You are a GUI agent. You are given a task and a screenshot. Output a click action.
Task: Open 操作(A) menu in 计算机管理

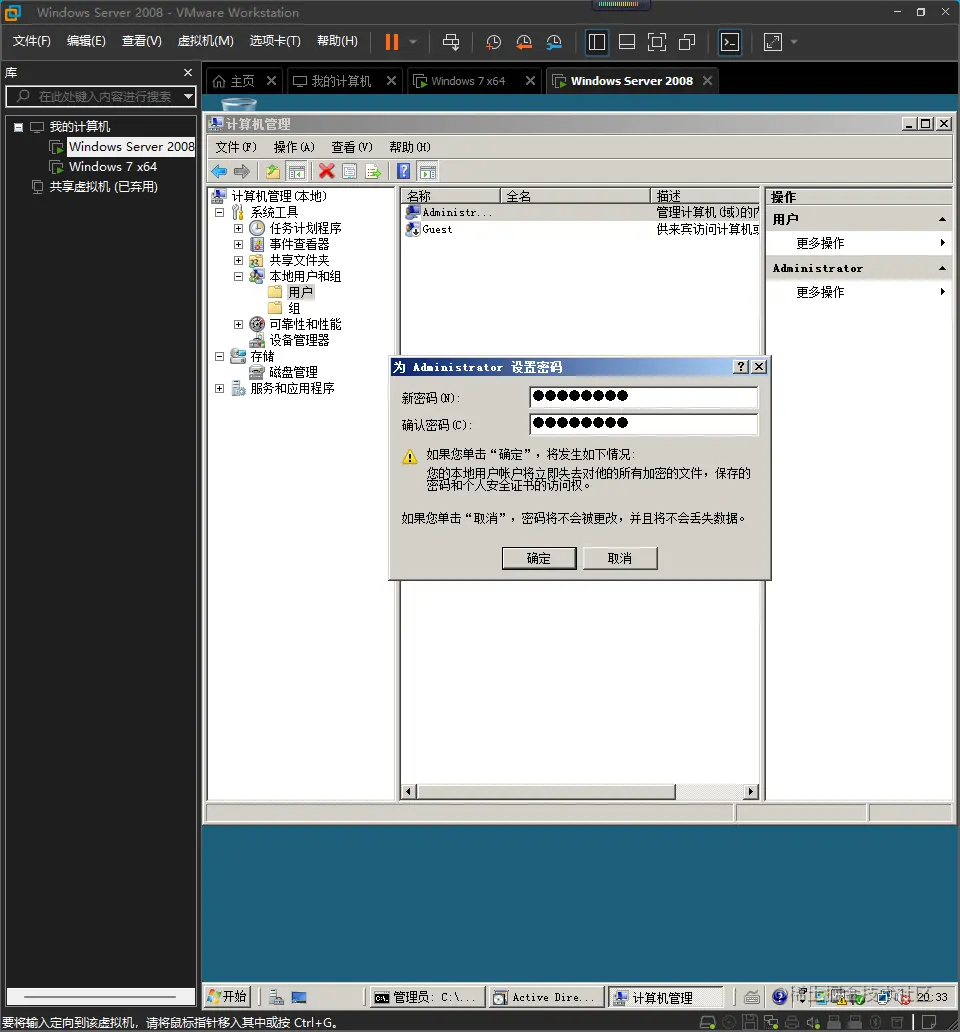[294, 147]
